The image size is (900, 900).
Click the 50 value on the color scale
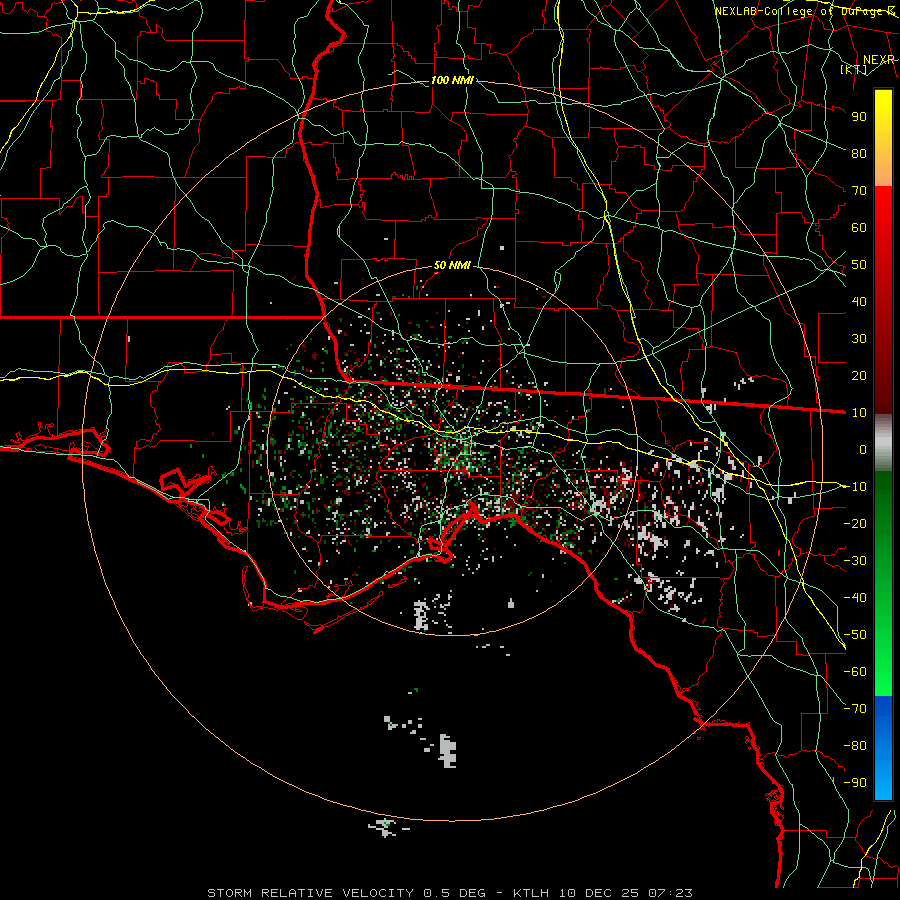859,265
